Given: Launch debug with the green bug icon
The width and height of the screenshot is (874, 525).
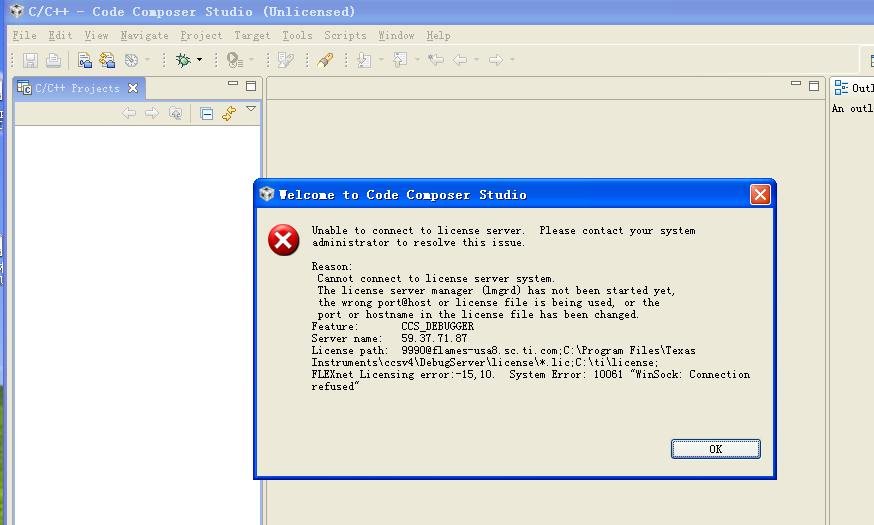Looking at the screenshot, I should 183,60.
